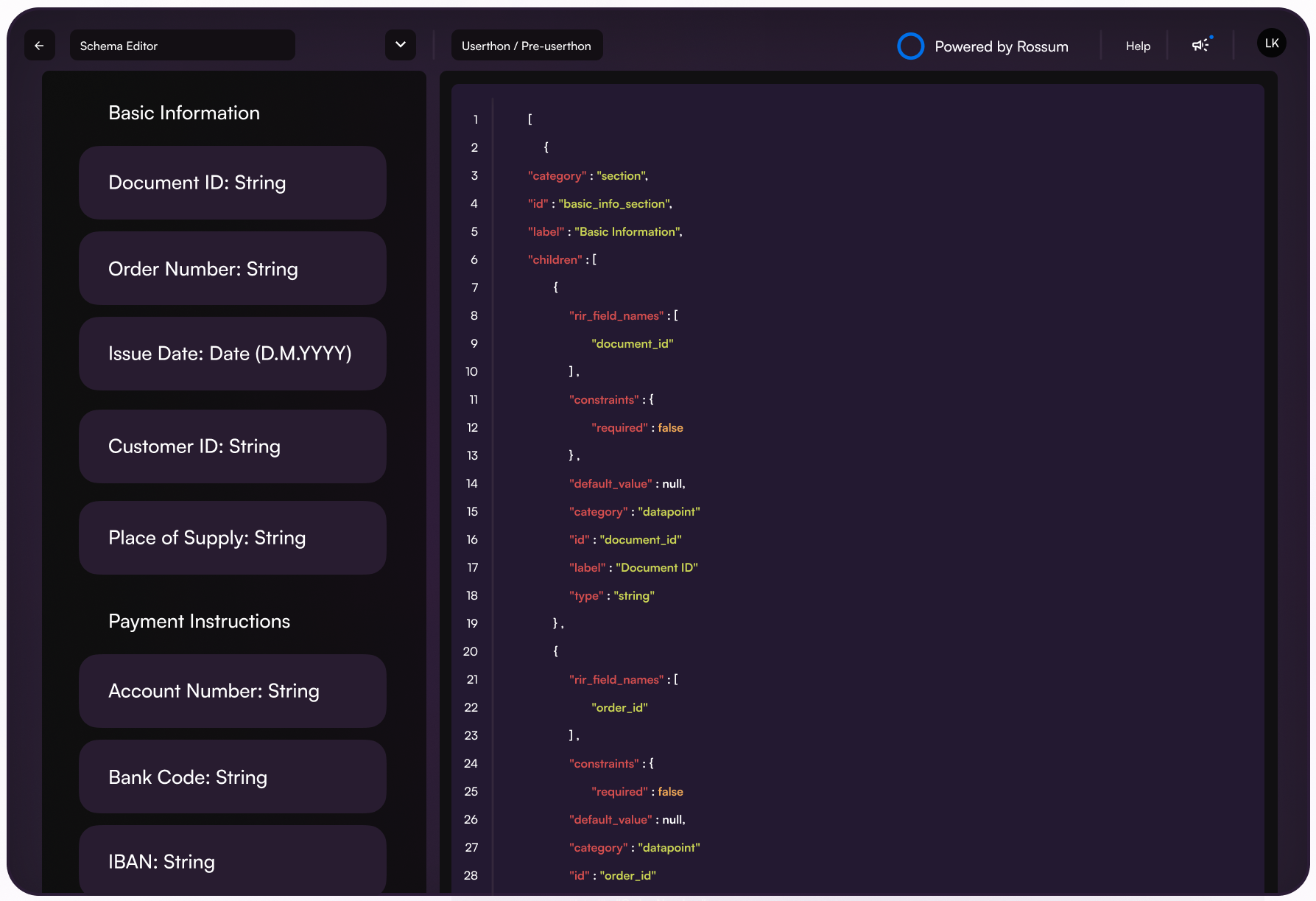Open the LK user avatar menu

1271,43
